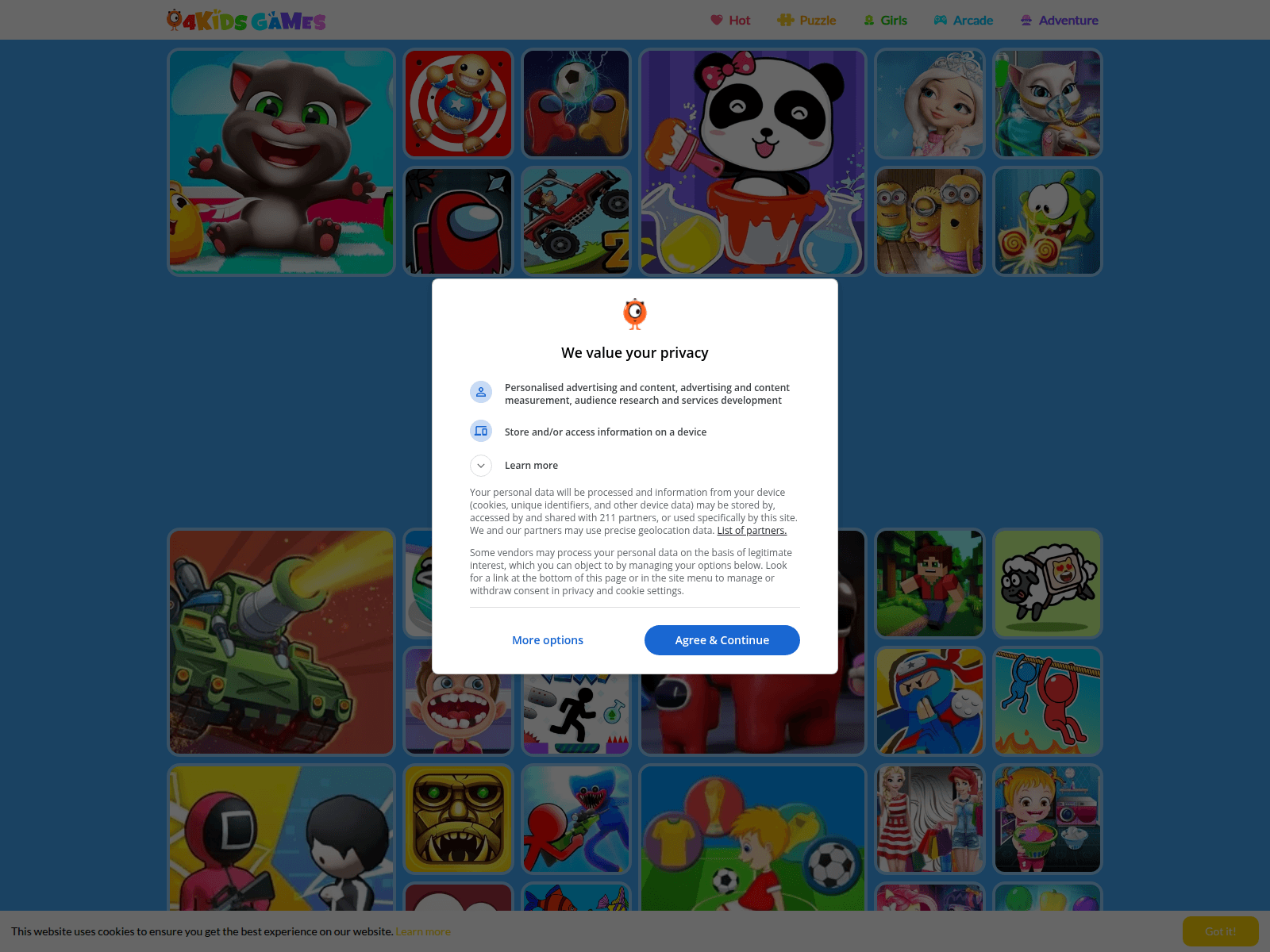Click More options in privacy dialog

(548, 640)
